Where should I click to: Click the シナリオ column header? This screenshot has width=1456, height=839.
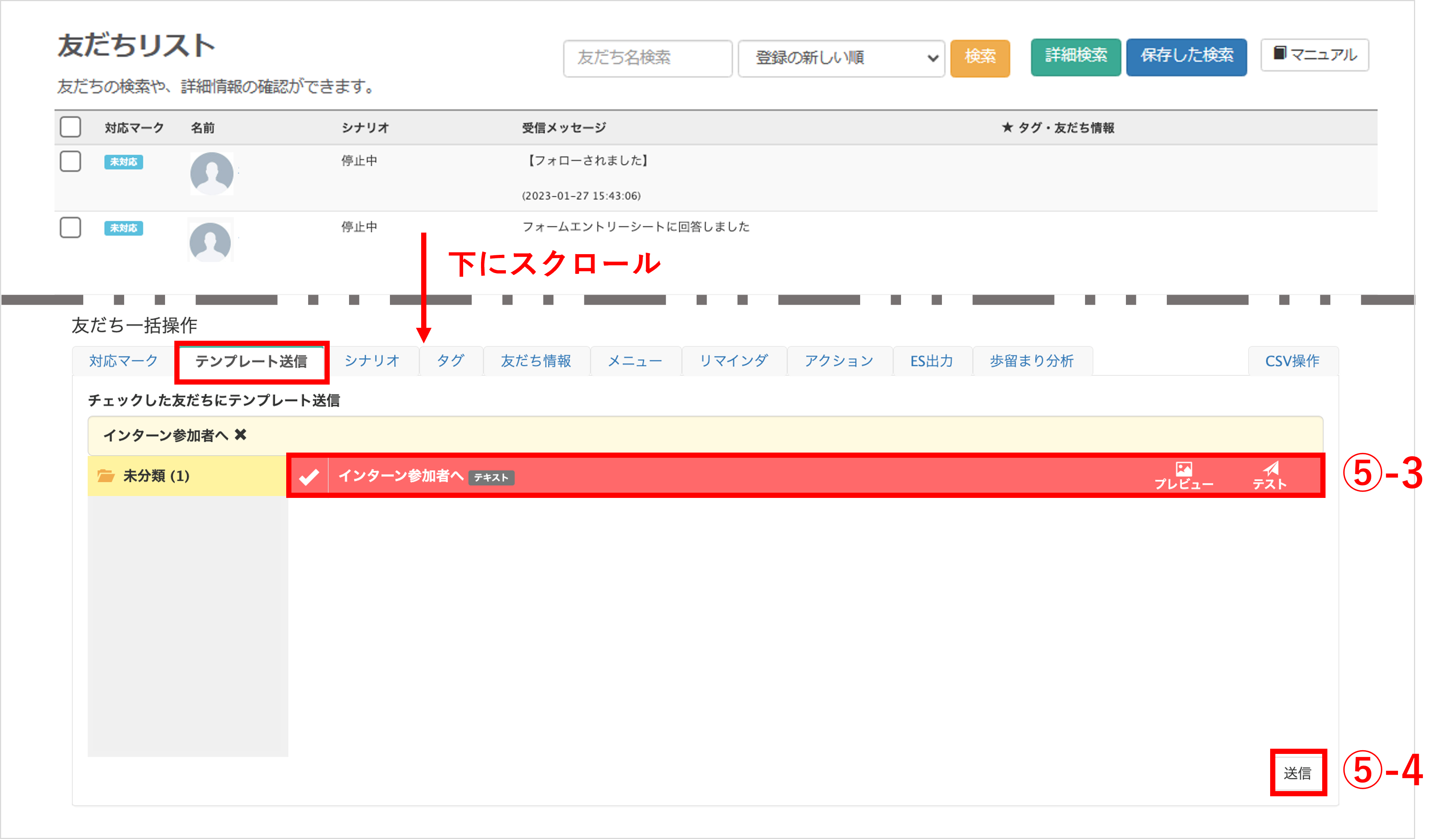pyautogui.click(x=365, y=127)
